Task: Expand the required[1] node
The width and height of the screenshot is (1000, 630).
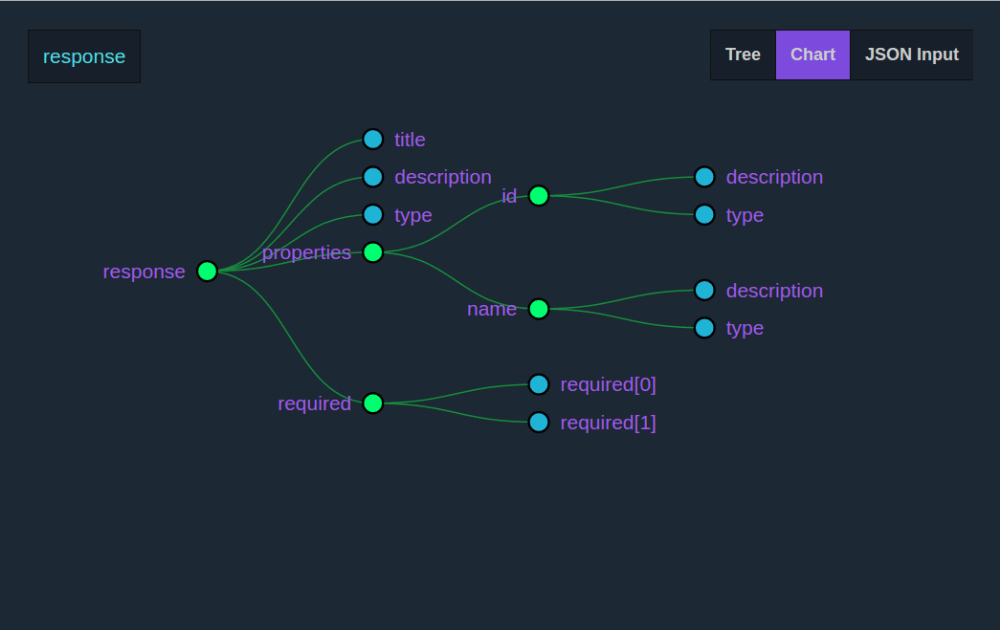Action: tap(539, 422)
